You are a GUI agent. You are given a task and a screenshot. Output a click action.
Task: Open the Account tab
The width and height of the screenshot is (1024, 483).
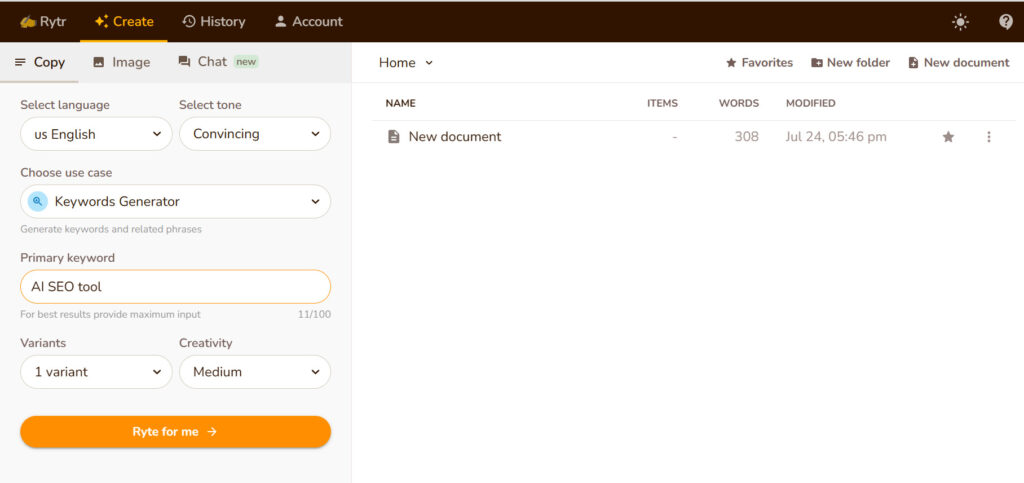(x=309, y=22)
